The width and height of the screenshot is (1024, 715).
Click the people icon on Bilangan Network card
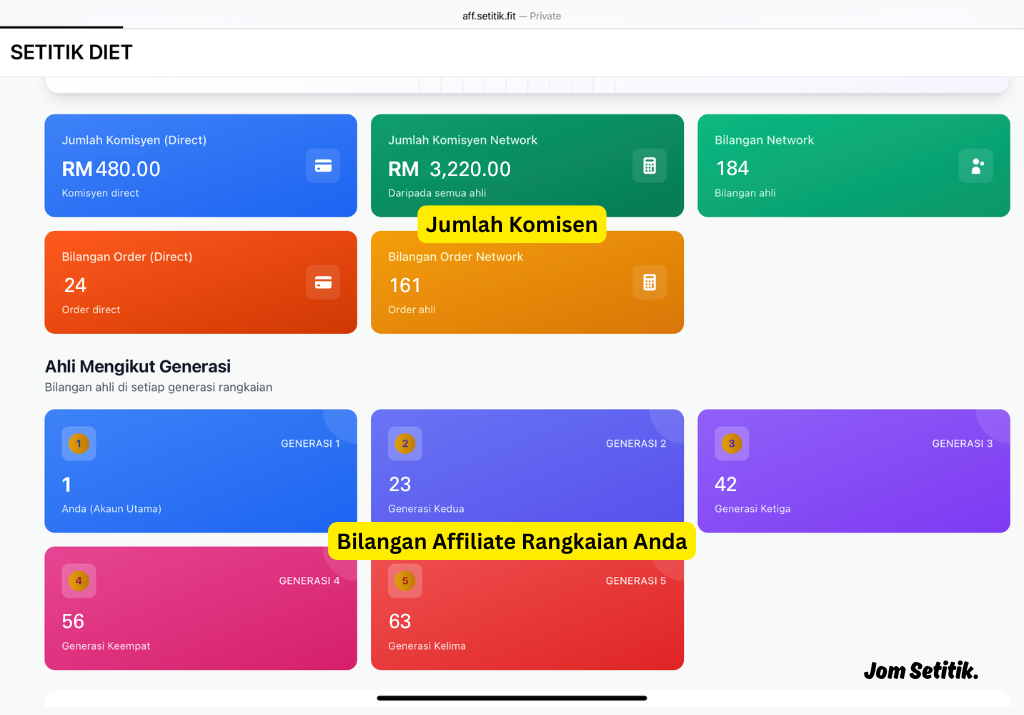click(x=976, y=166)
